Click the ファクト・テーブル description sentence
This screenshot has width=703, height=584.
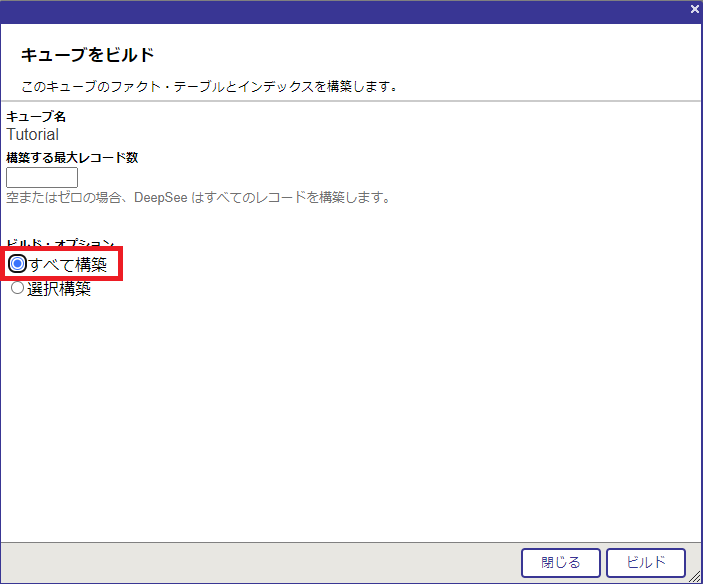[210, 86]
